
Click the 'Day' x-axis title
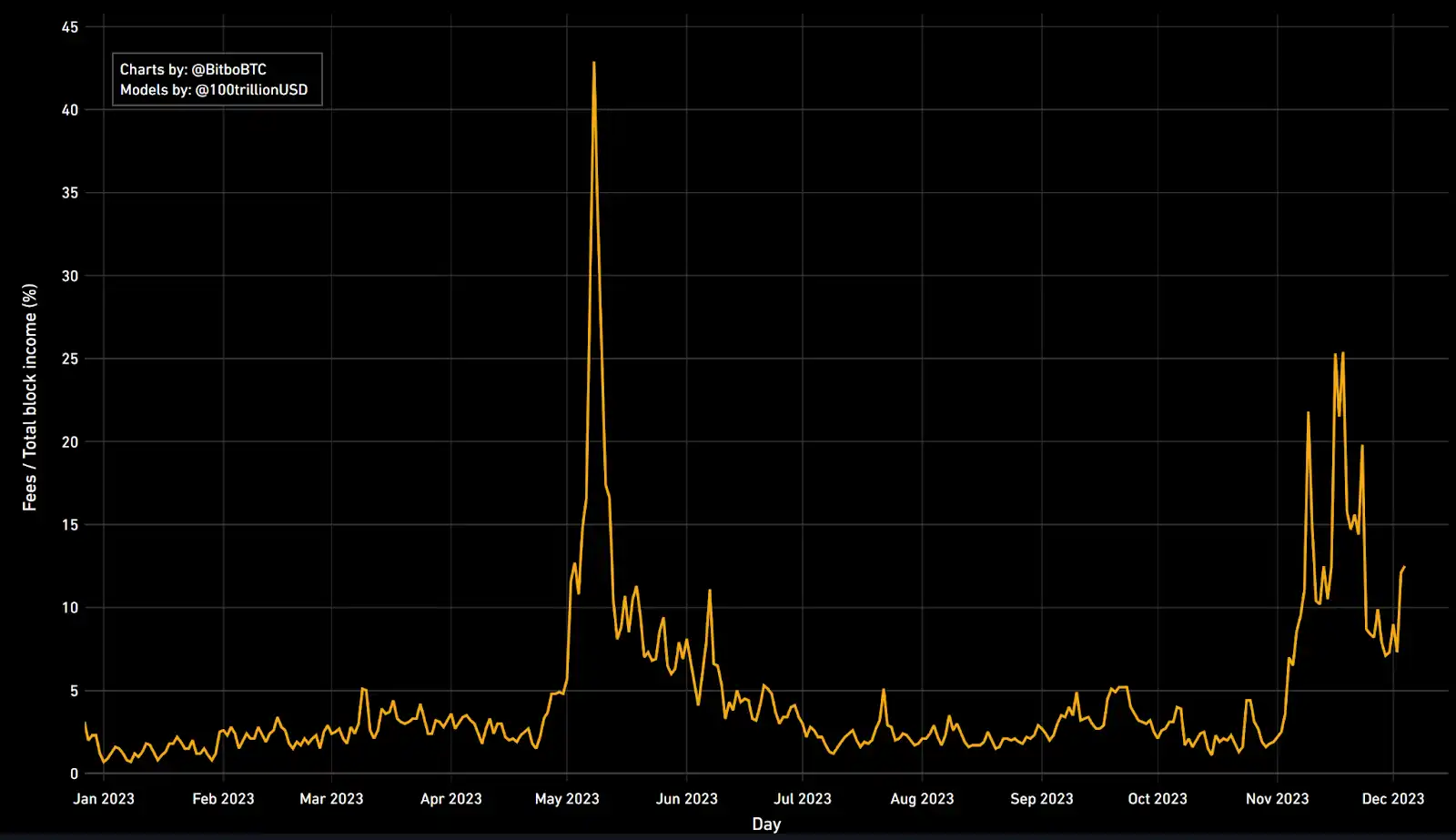(x=766, y=824)
